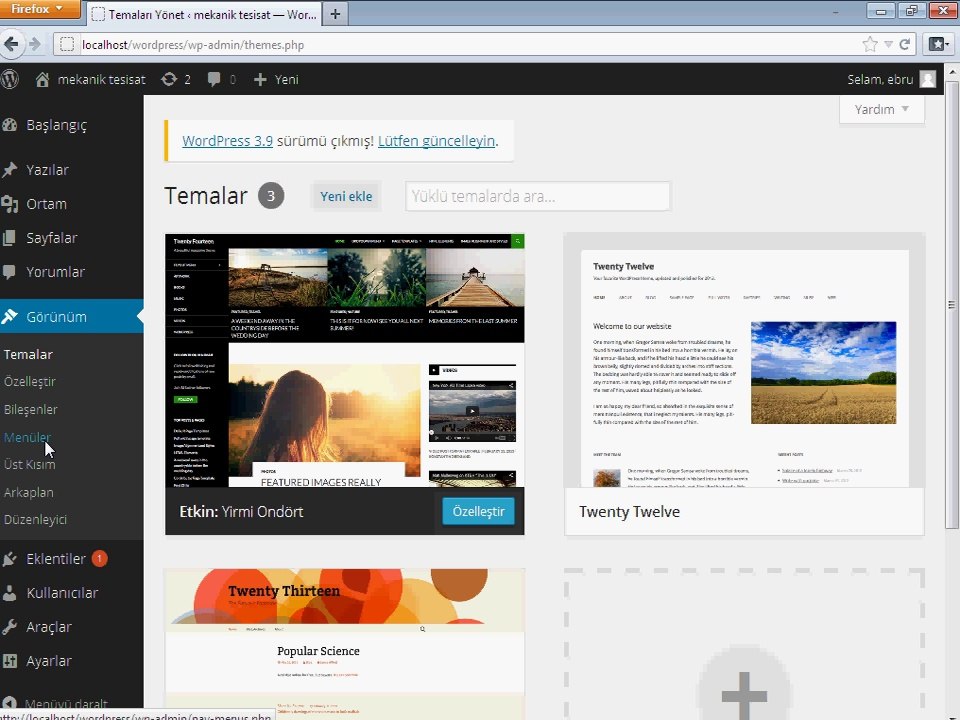Open the bookmarks menu button

(x=939, y=44)
